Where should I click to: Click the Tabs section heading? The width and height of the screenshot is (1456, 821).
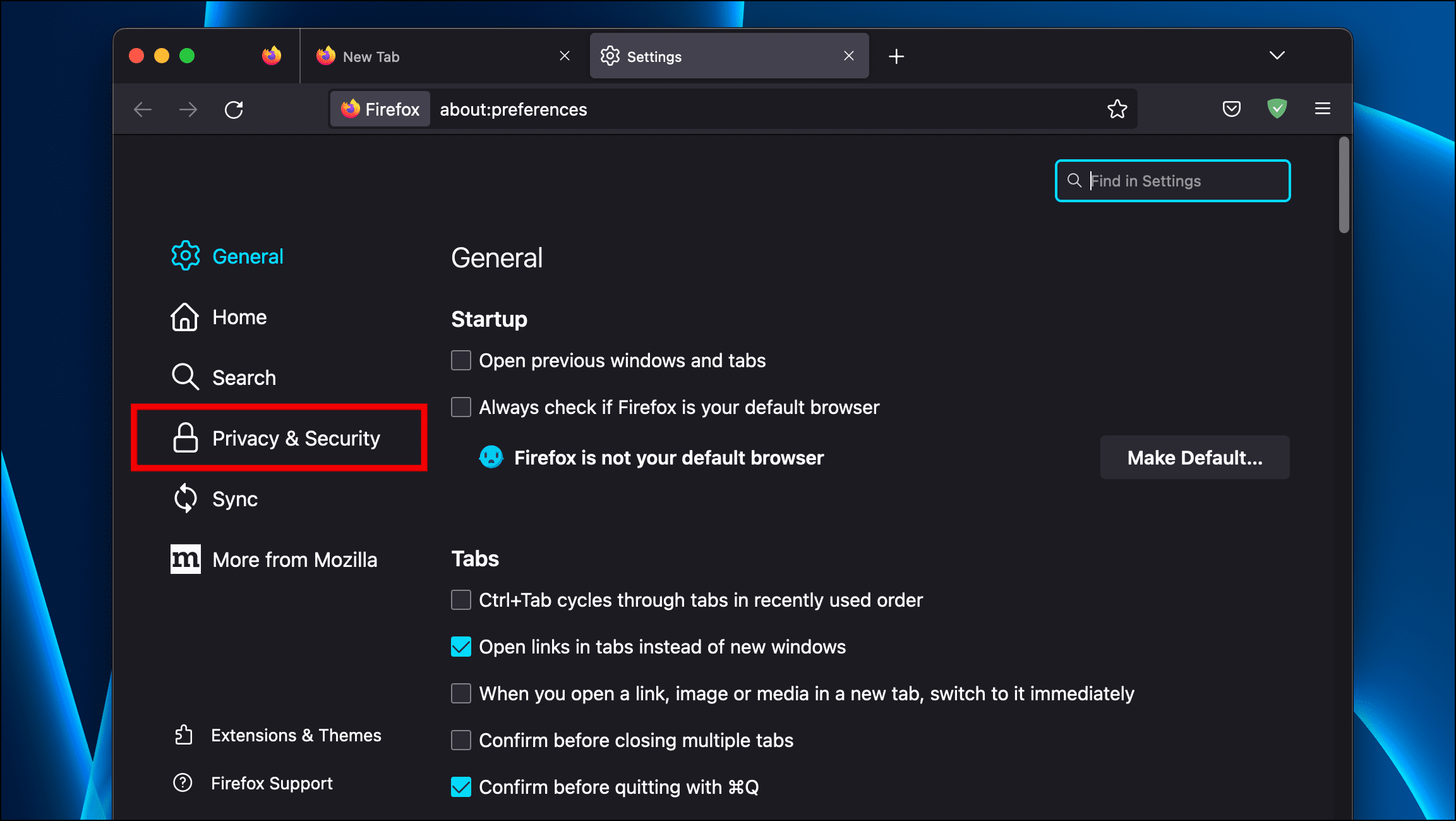(x=475, y=559)
